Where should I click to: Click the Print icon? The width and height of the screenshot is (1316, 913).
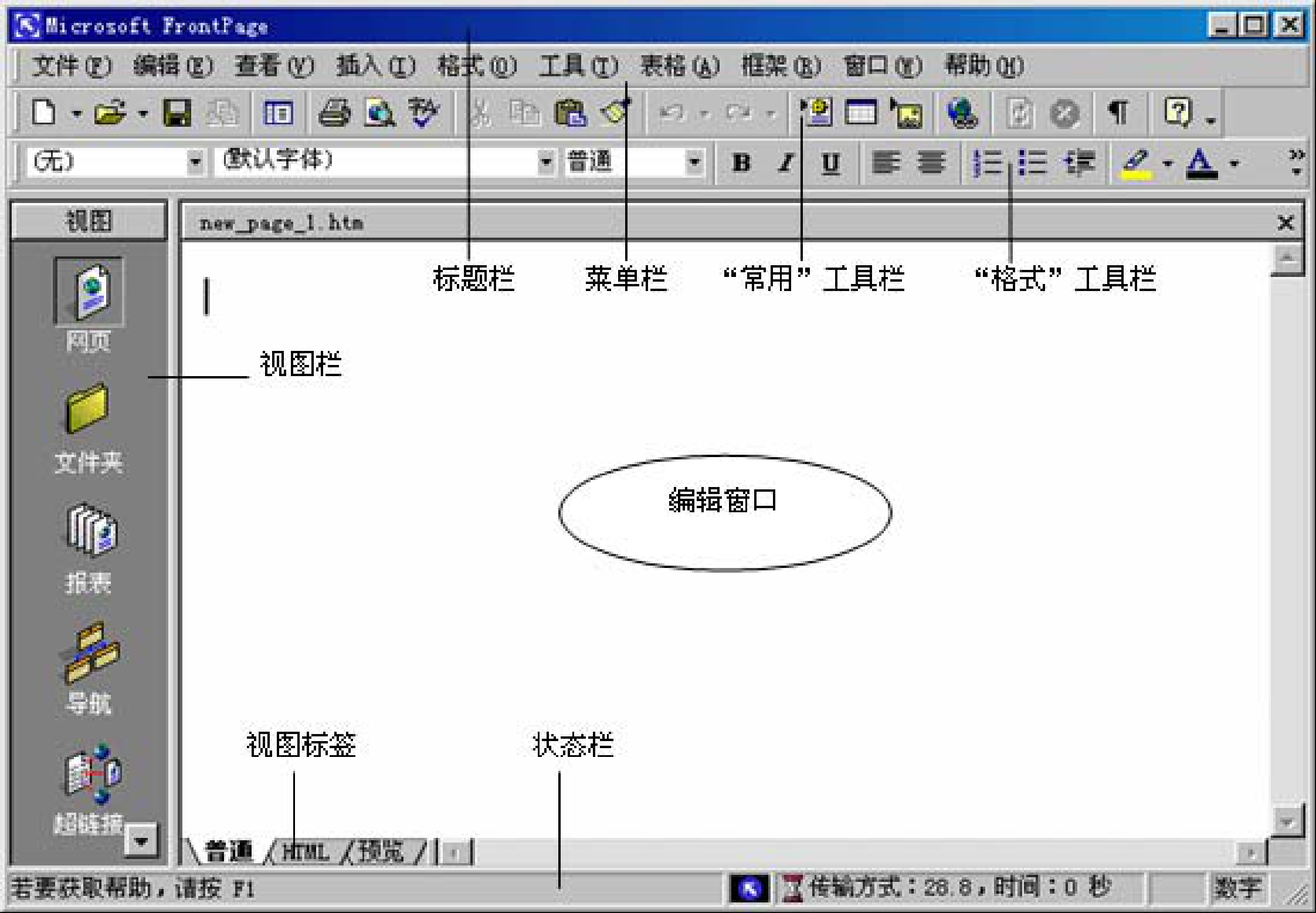[334, 112]
